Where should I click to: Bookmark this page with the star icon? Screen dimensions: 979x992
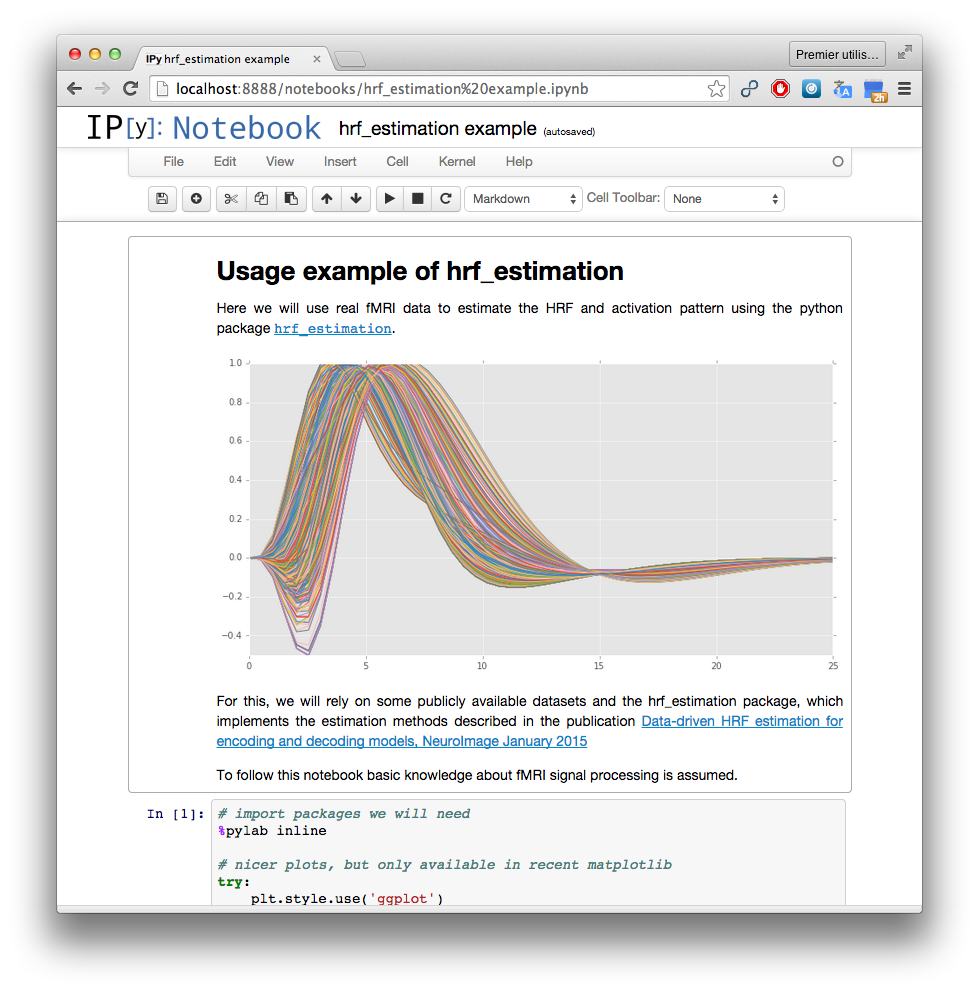pyautogui.click(x=716, y=89)
